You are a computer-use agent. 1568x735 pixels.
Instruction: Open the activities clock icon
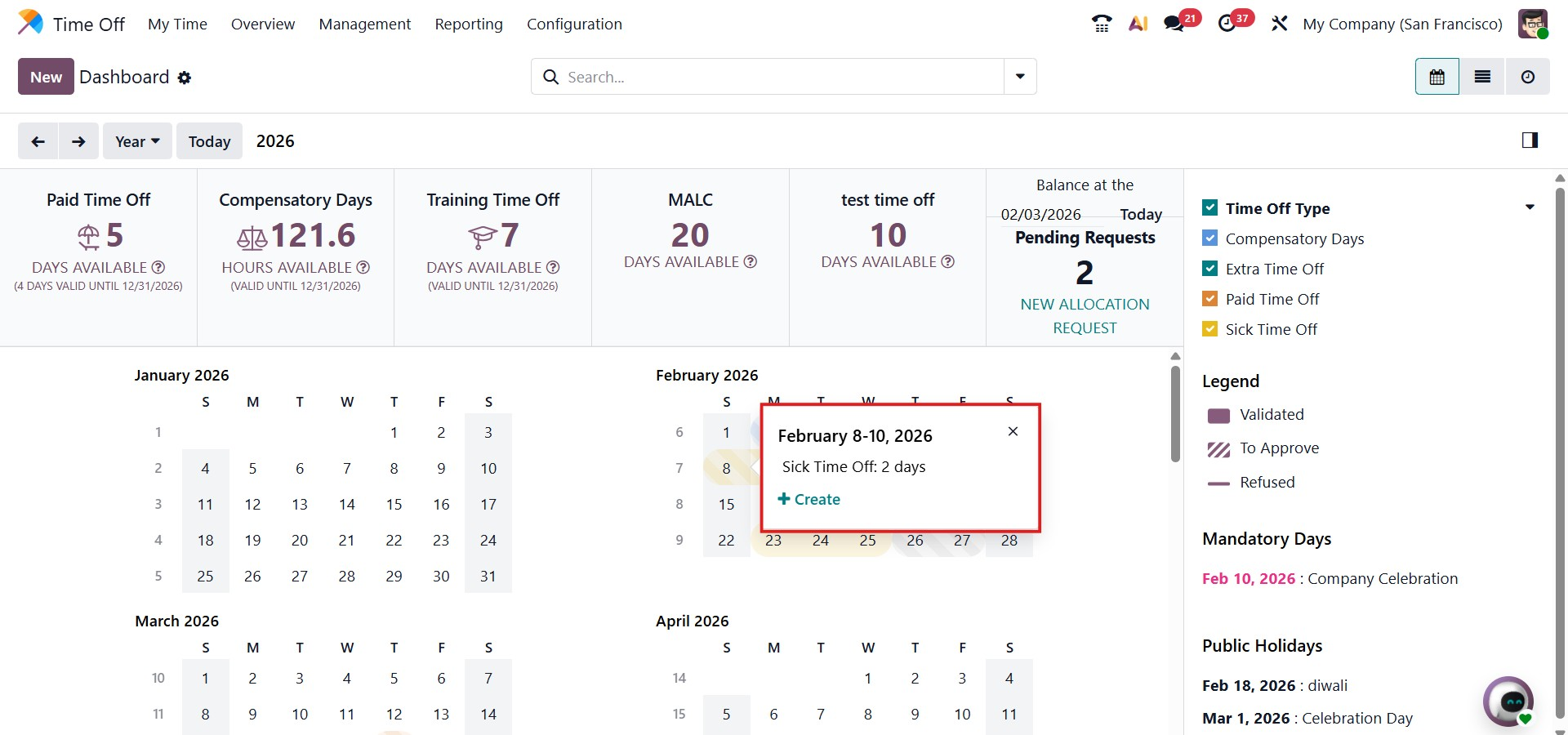1227,24
